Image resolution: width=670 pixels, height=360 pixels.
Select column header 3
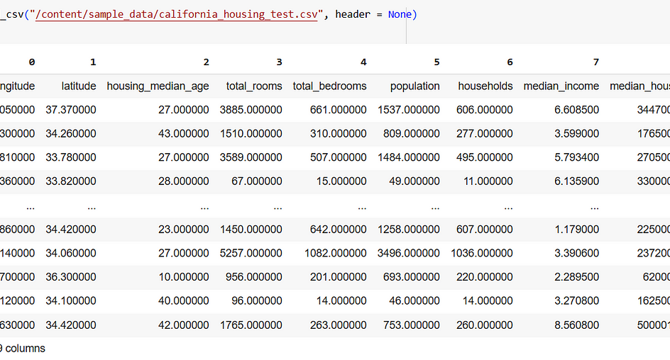(279, 62)
